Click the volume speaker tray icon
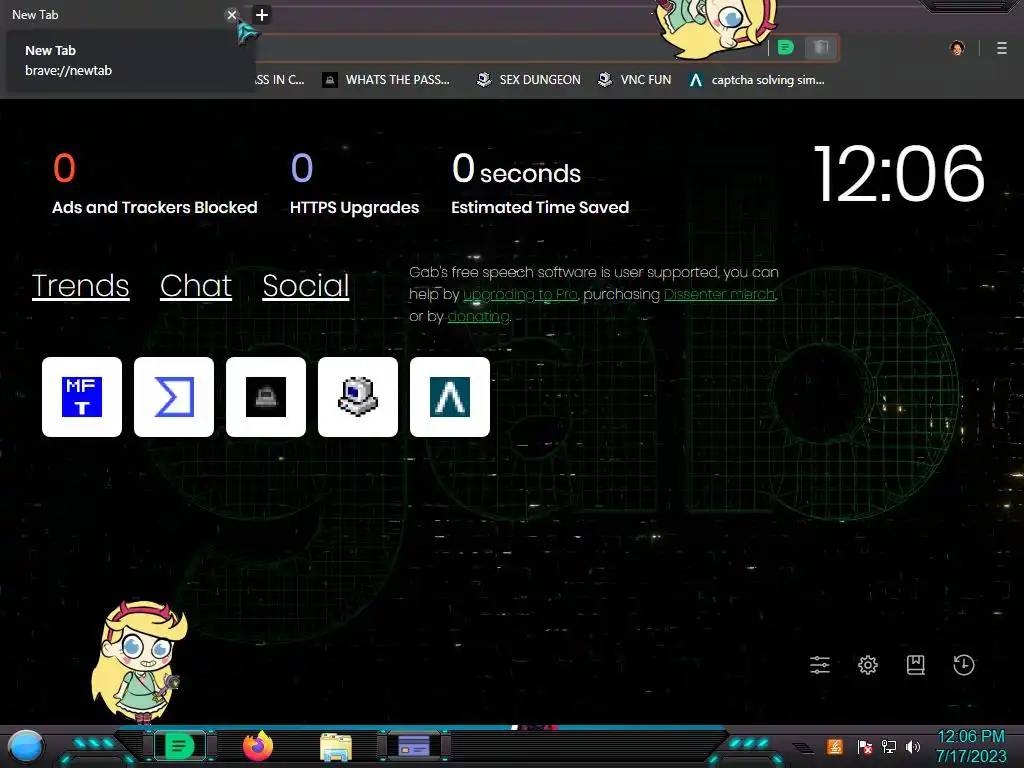Viewport: 1024px width, 768px height. click(913, 746)
